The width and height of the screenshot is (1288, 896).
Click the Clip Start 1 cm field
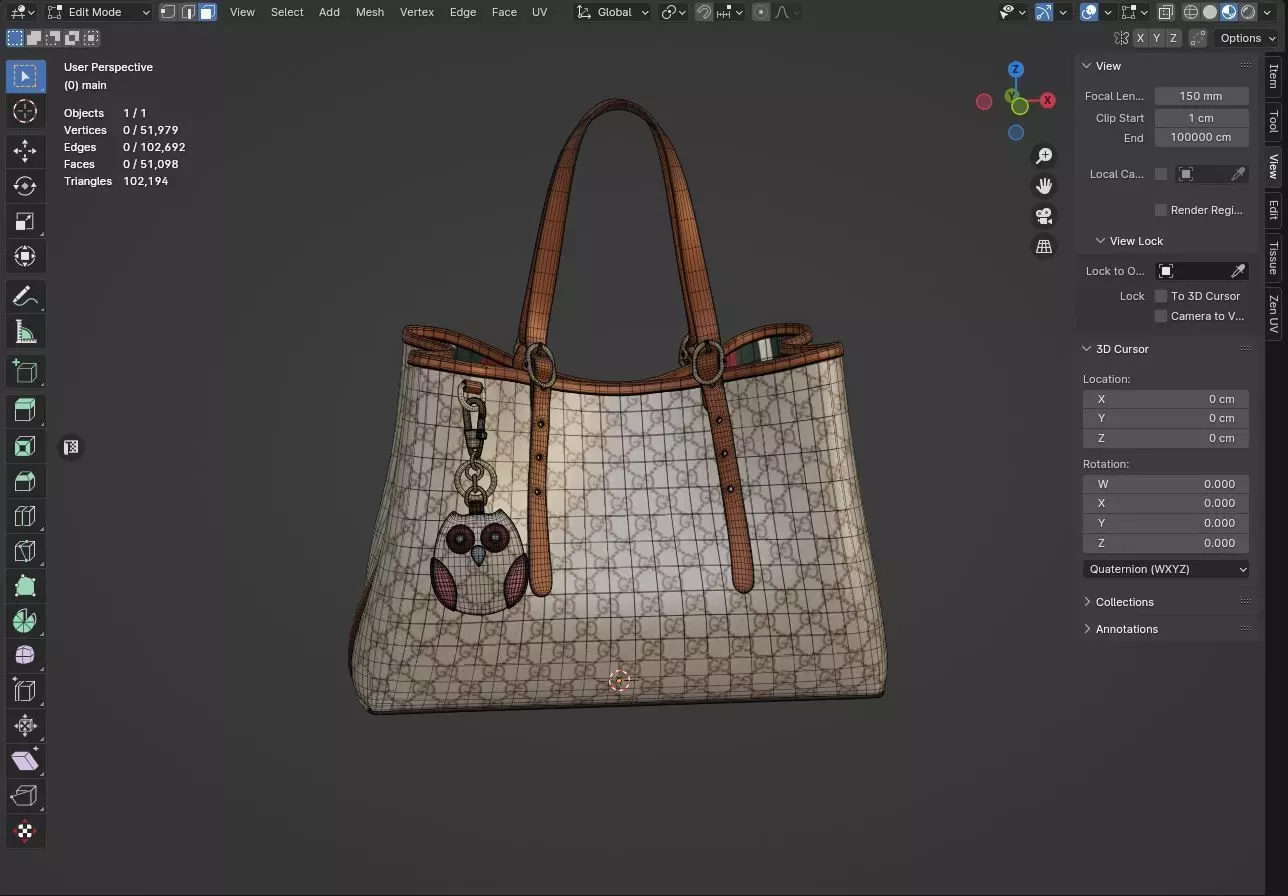[x=1201, y=118]
